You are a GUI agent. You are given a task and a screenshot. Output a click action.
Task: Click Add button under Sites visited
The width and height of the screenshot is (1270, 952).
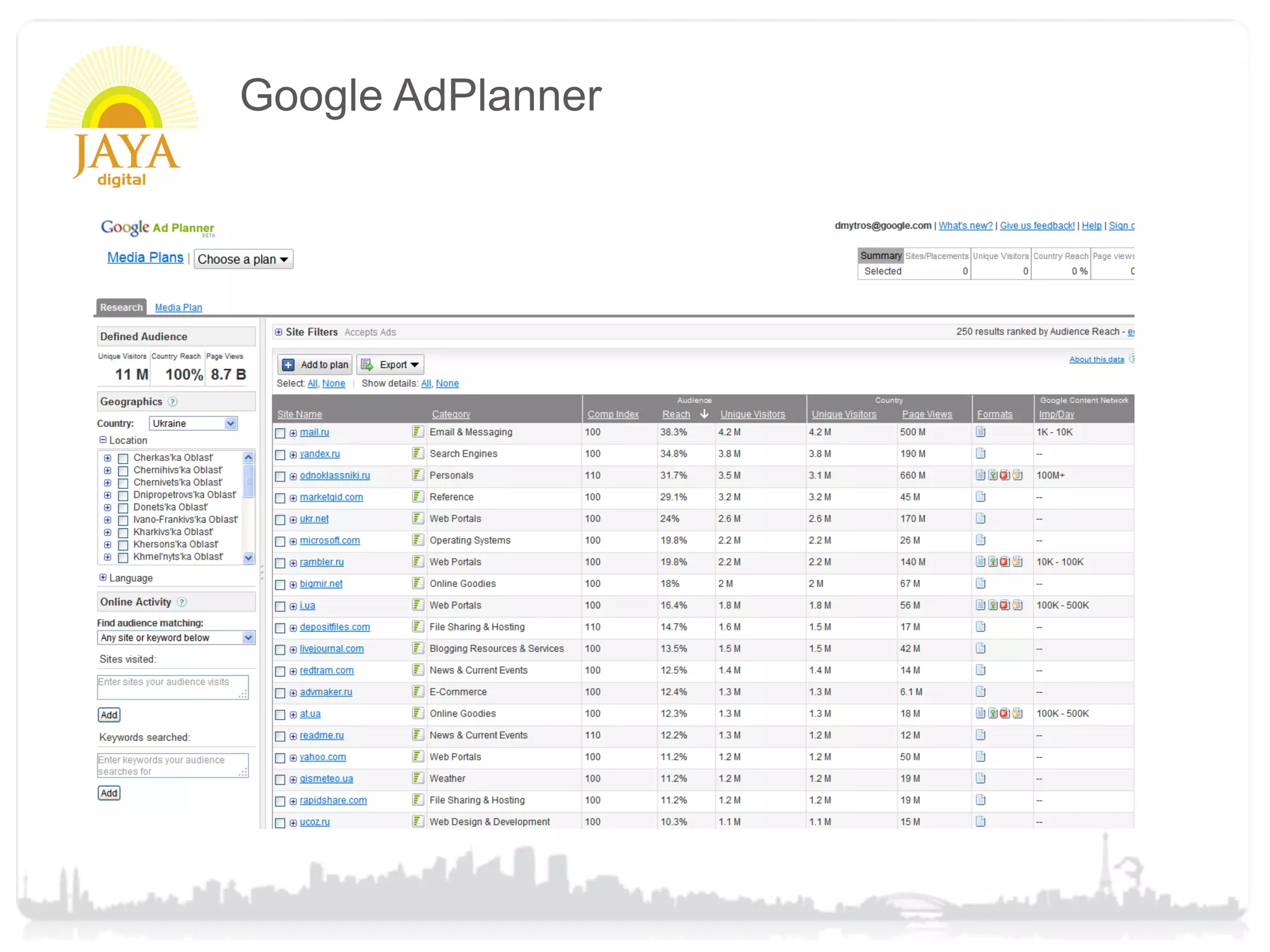(x=109, y=715)
